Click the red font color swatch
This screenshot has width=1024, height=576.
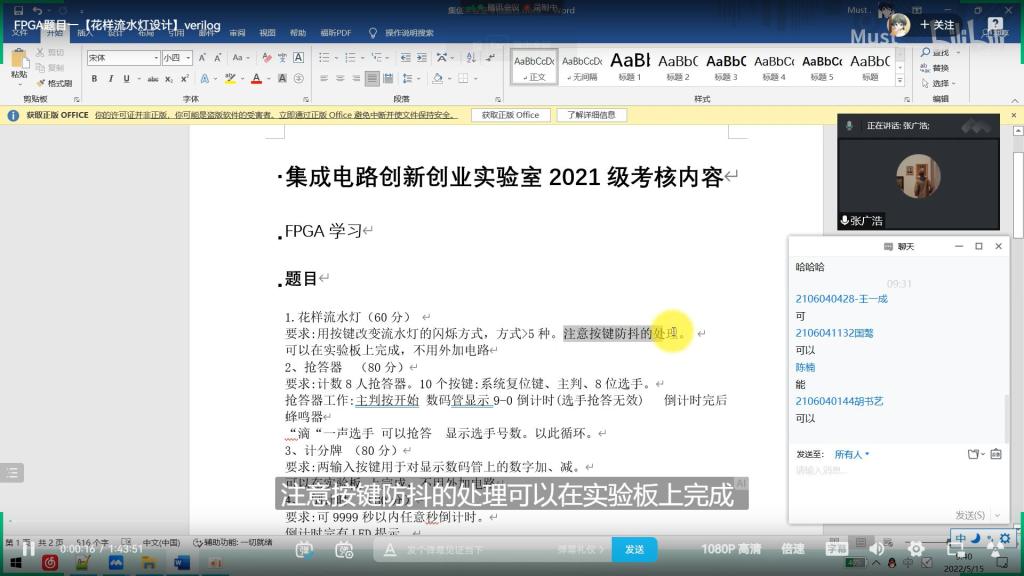coord(257,78)
